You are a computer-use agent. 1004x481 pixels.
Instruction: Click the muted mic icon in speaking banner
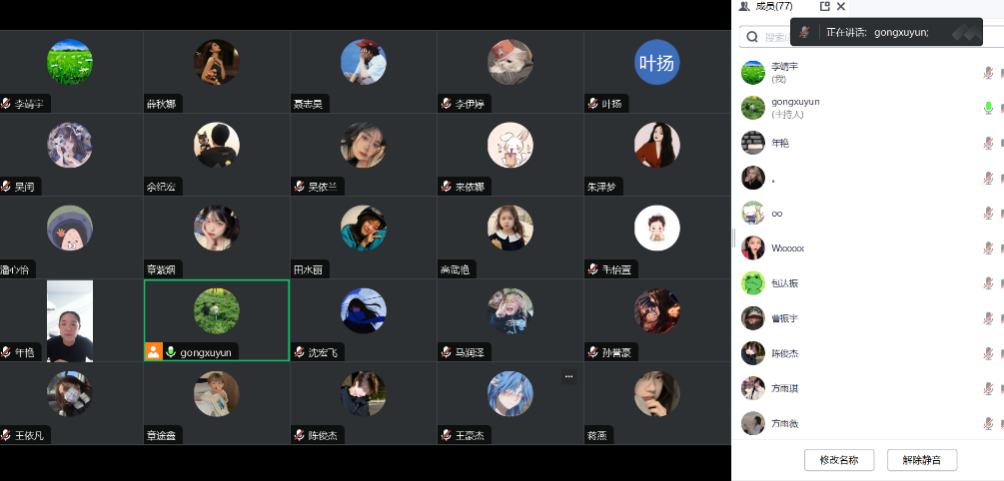(806, 32)
